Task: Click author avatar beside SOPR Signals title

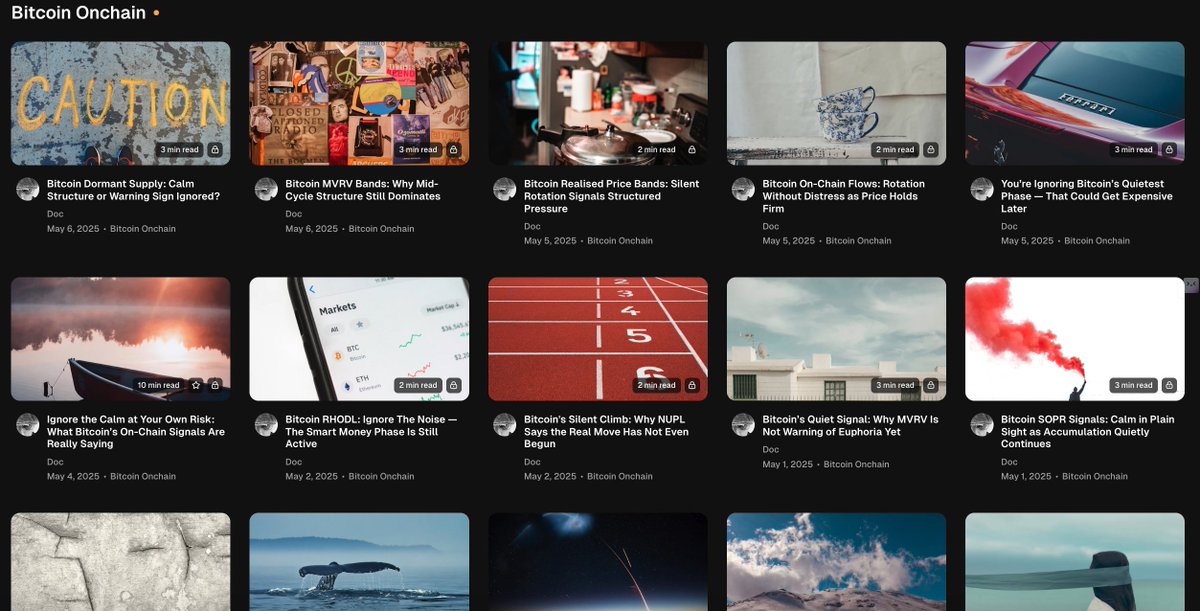Action: (982, 424)
